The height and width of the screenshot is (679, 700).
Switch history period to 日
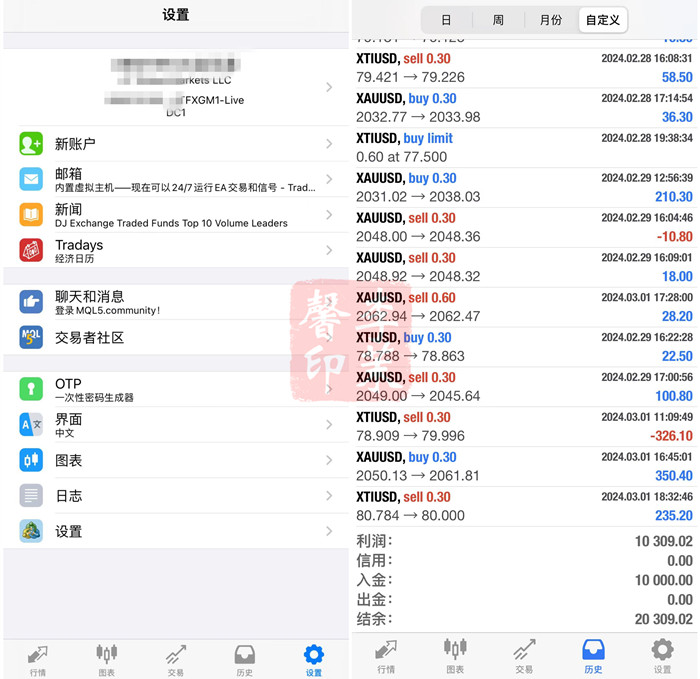pos(446,20)
